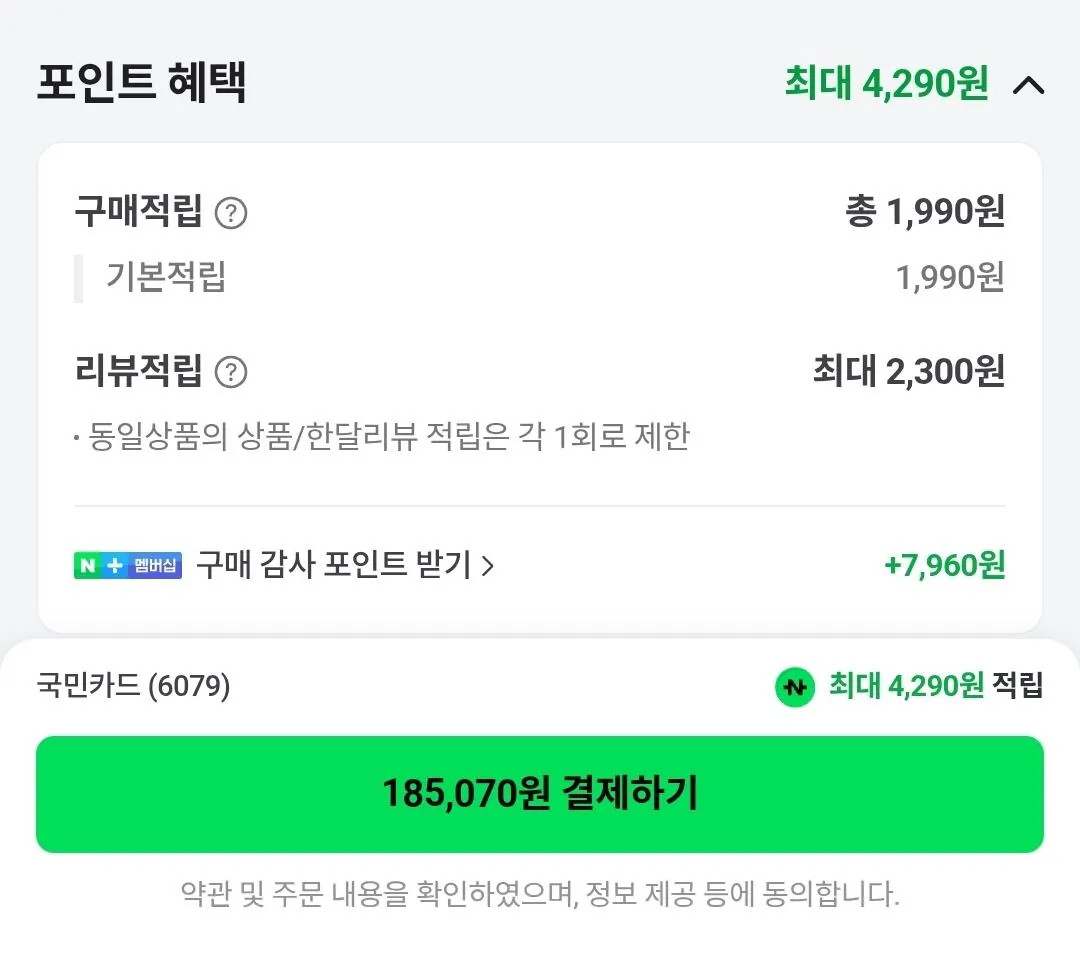The width and height of the screenshot is (1080, 963).
Task: Click the +7,960원 membership bonus amount
Action: (x=944, y=566)
